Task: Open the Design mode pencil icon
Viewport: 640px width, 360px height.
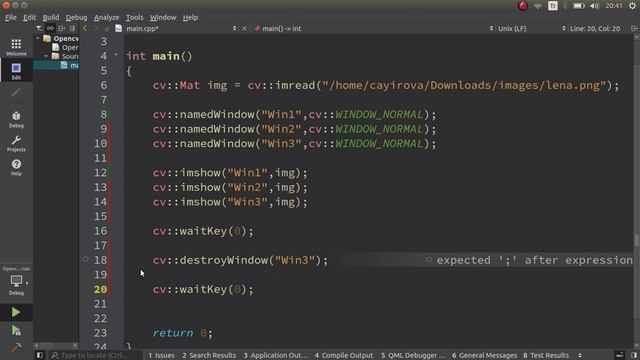Action: tap(16, 94)
